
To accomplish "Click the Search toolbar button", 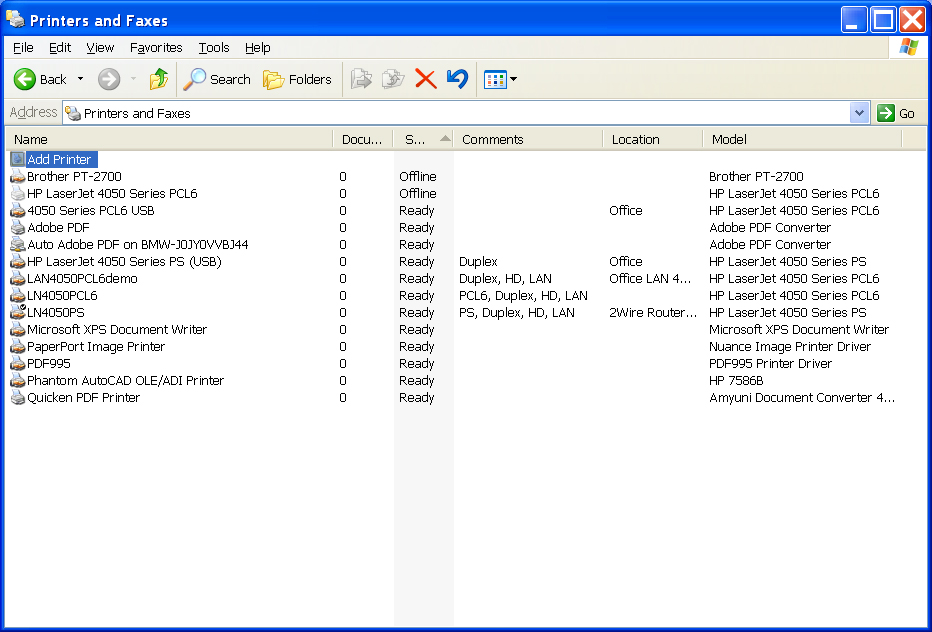I will 217,79.
